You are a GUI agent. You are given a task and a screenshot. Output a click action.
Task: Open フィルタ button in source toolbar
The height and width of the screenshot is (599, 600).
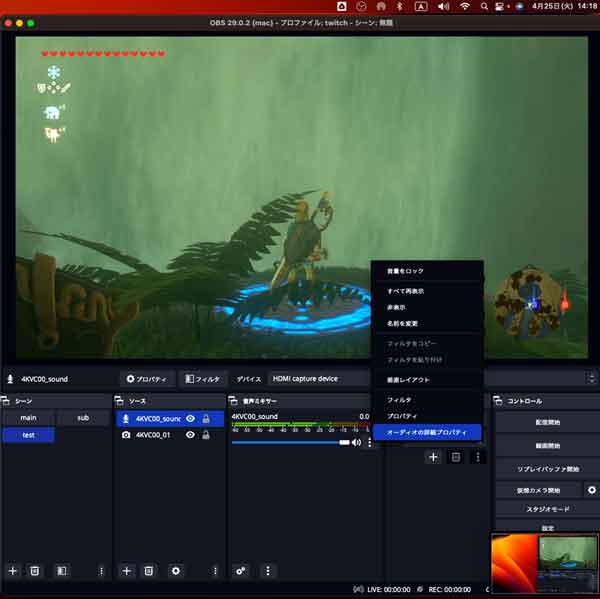pyautogui.click(x=203, y=379)
